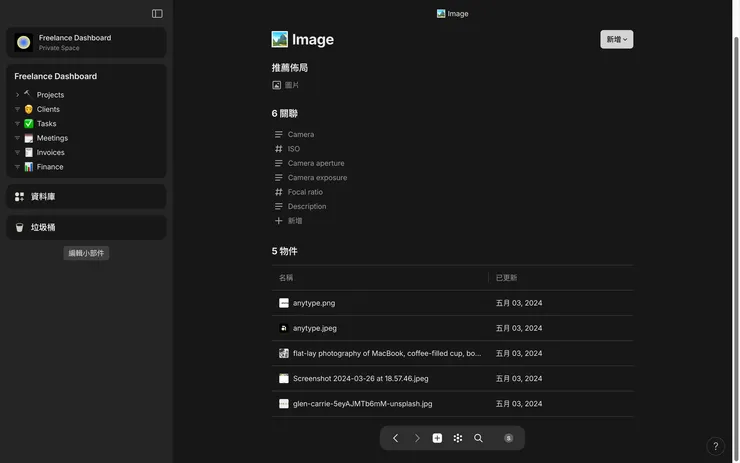Click the Screenshot 2024-03-26 thumbnail icon
The width and height of the screenshot is (740, 463).
(284, 379)
